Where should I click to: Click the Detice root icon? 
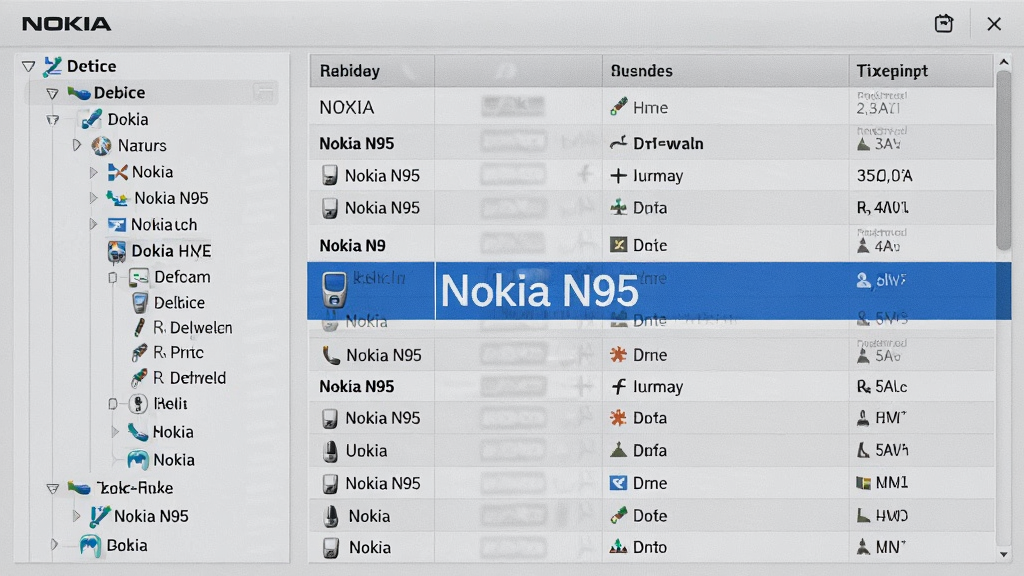pos(52,66)
